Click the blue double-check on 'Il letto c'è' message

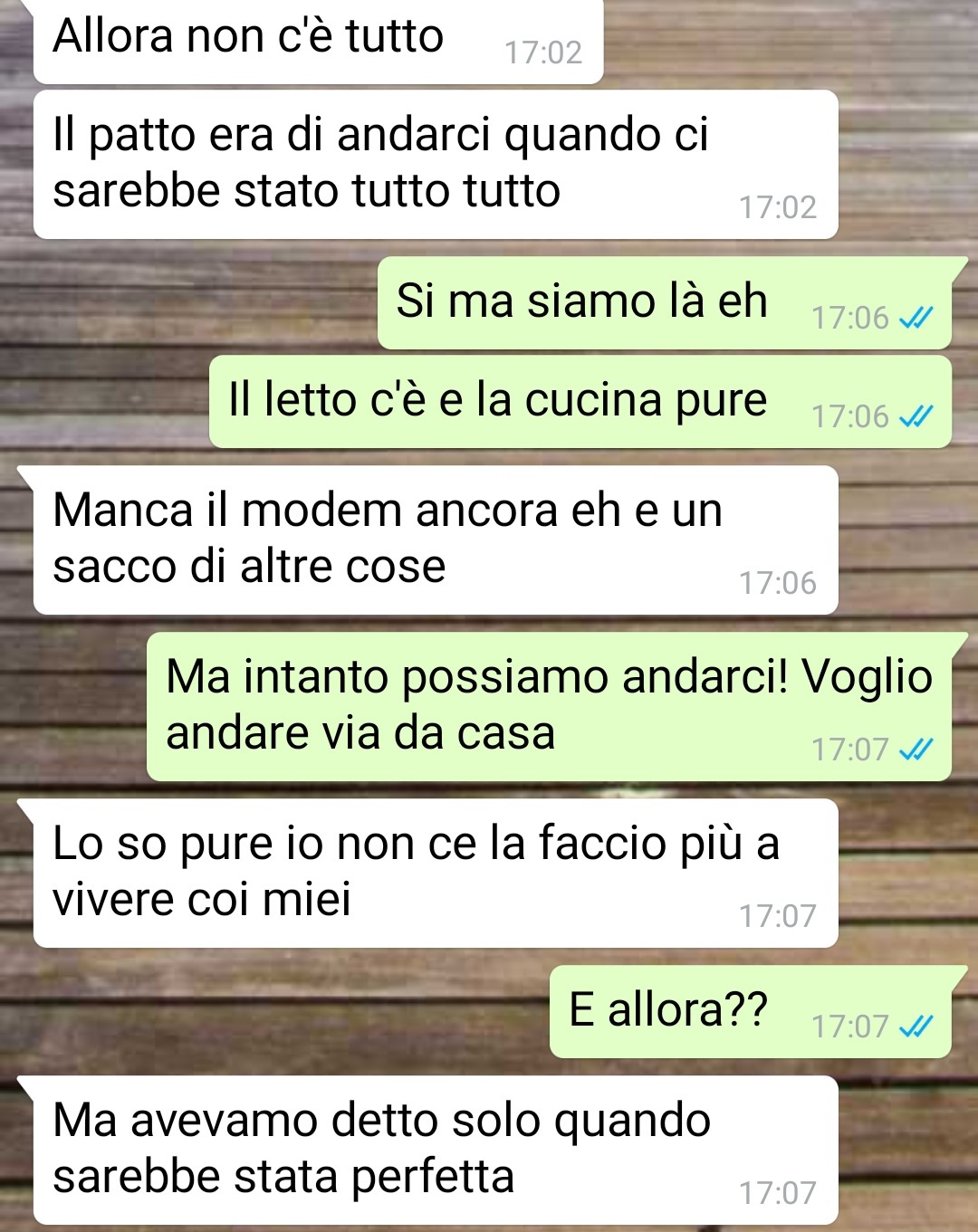(916, 416)
